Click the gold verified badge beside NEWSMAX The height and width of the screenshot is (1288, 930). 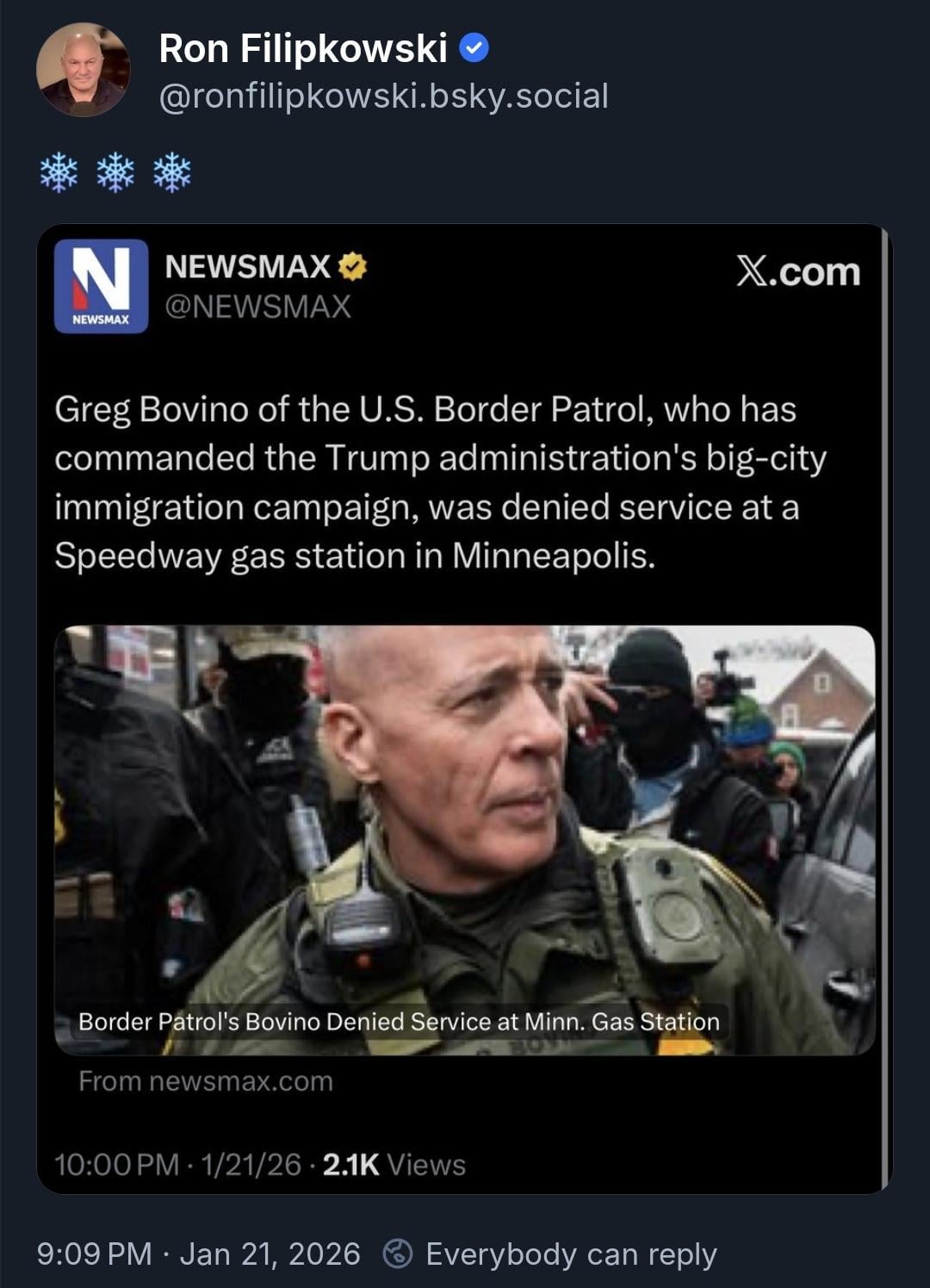click(352, 267)
